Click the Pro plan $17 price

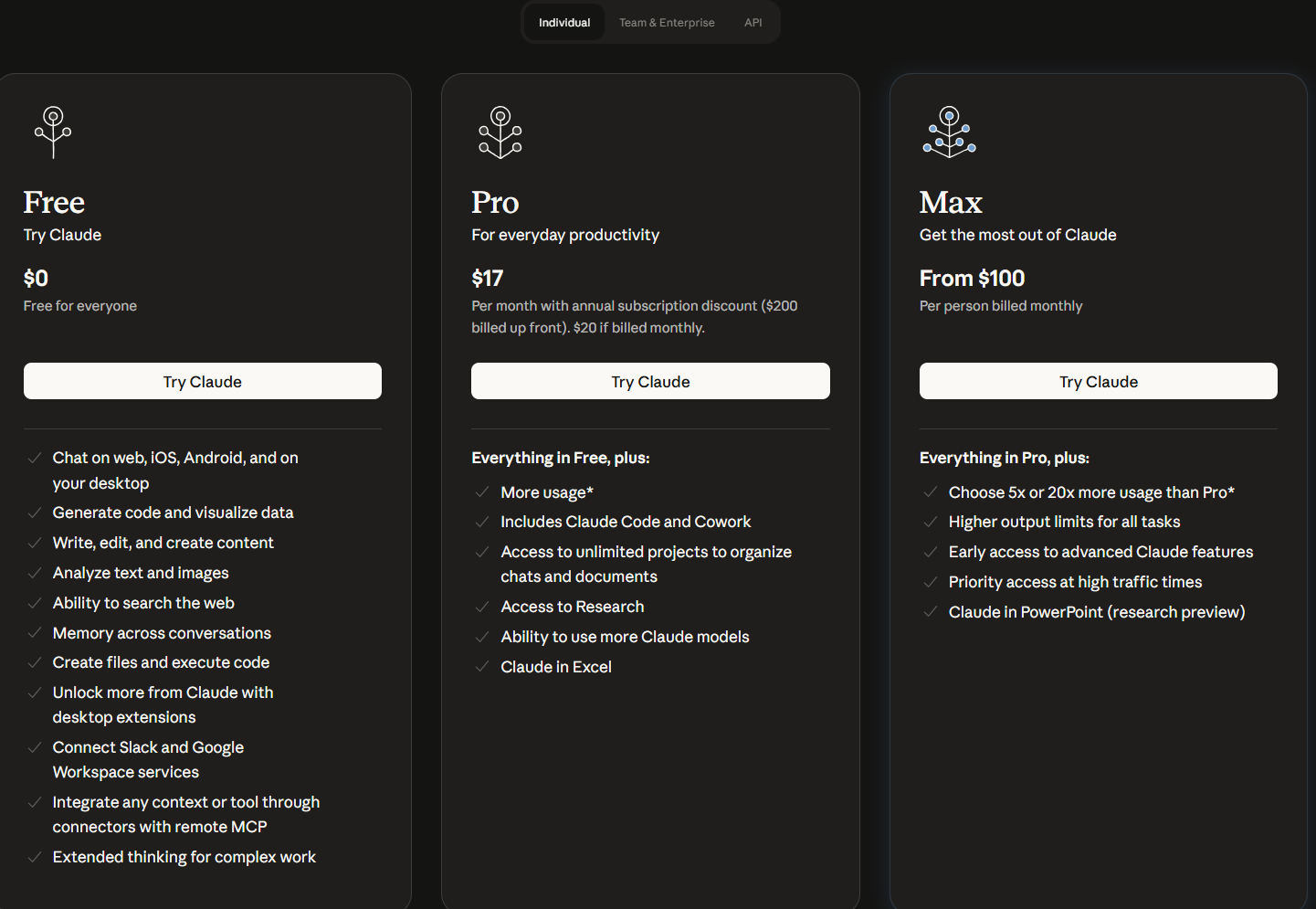[488, 279]
